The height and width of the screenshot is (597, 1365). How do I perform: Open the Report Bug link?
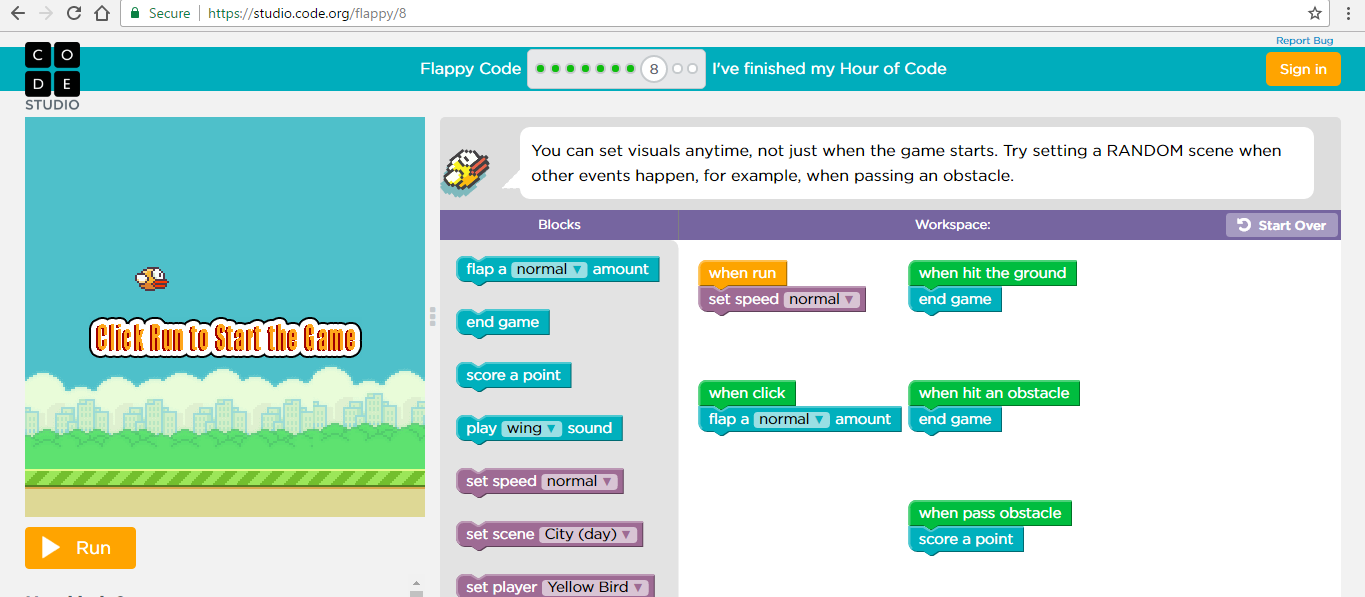(x=1304, y=39)
